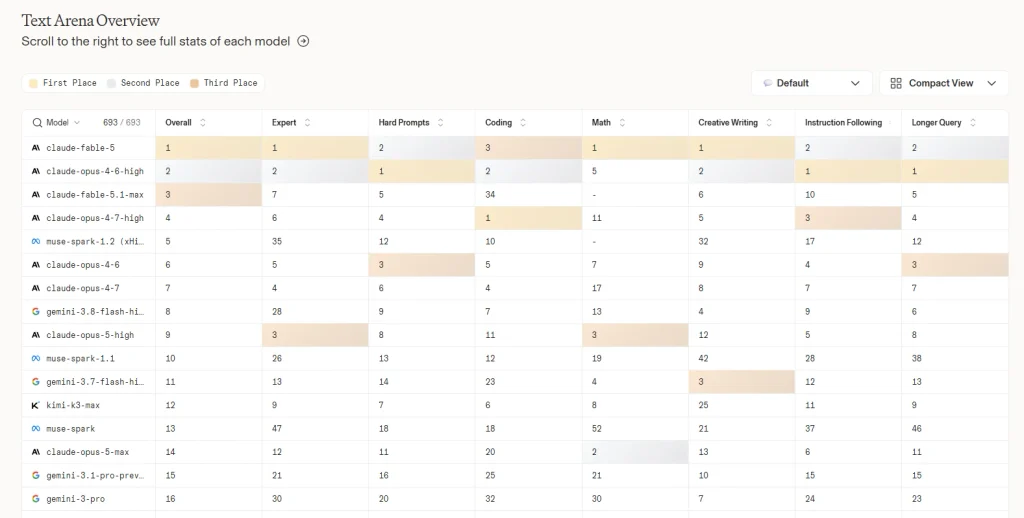Click the Second Place legend swatch
Screen dimensions: 1024x518
tap(111, 83)
